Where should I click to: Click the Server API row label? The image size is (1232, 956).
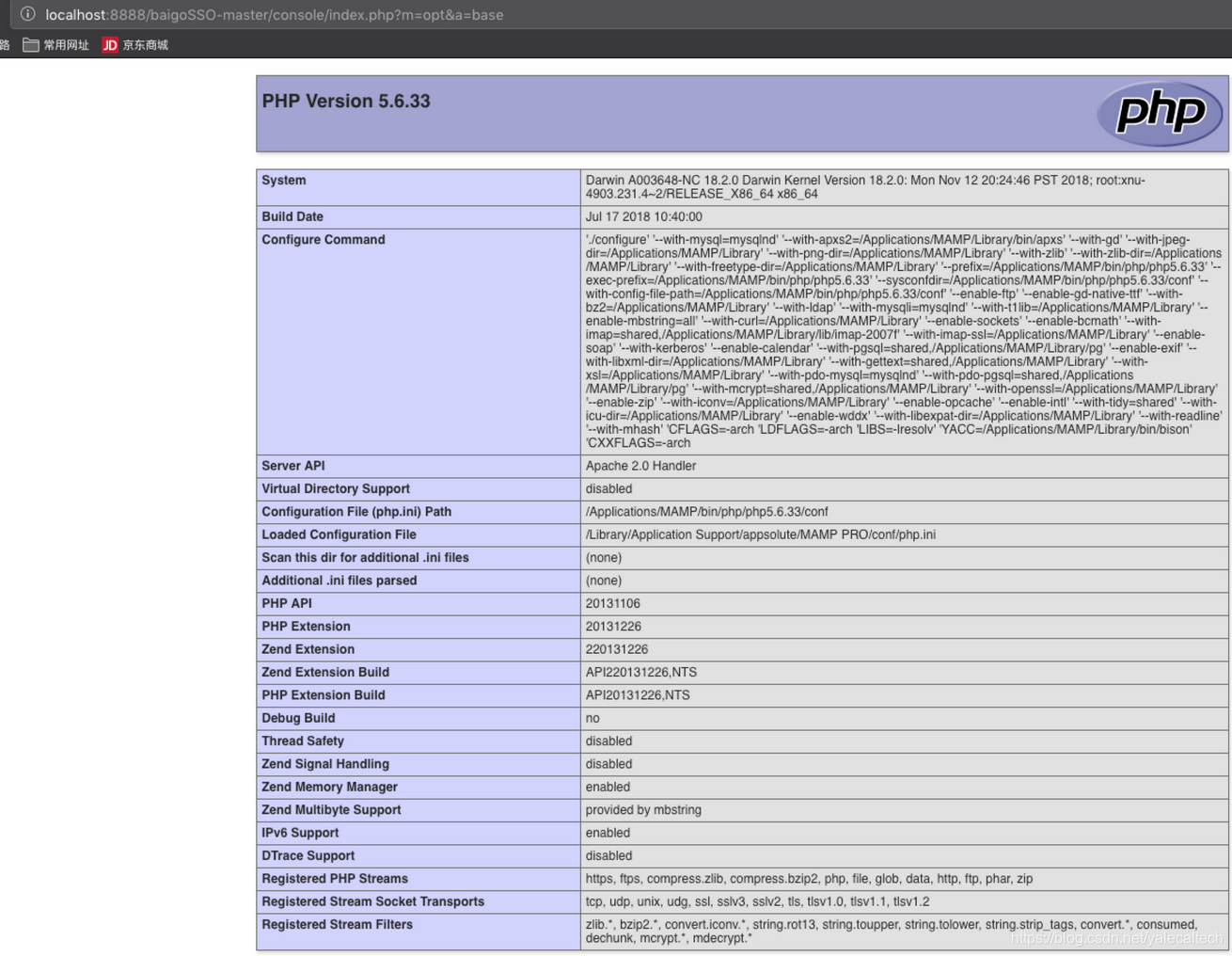[x=293, y=466]
